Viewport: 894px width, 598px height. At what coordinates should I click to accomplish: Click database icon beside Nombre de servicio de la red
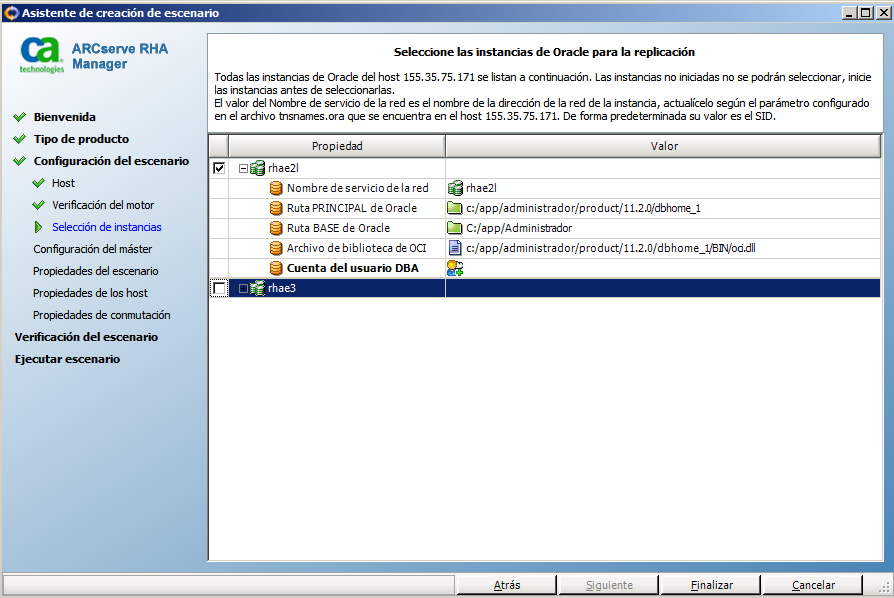(276, 188)
